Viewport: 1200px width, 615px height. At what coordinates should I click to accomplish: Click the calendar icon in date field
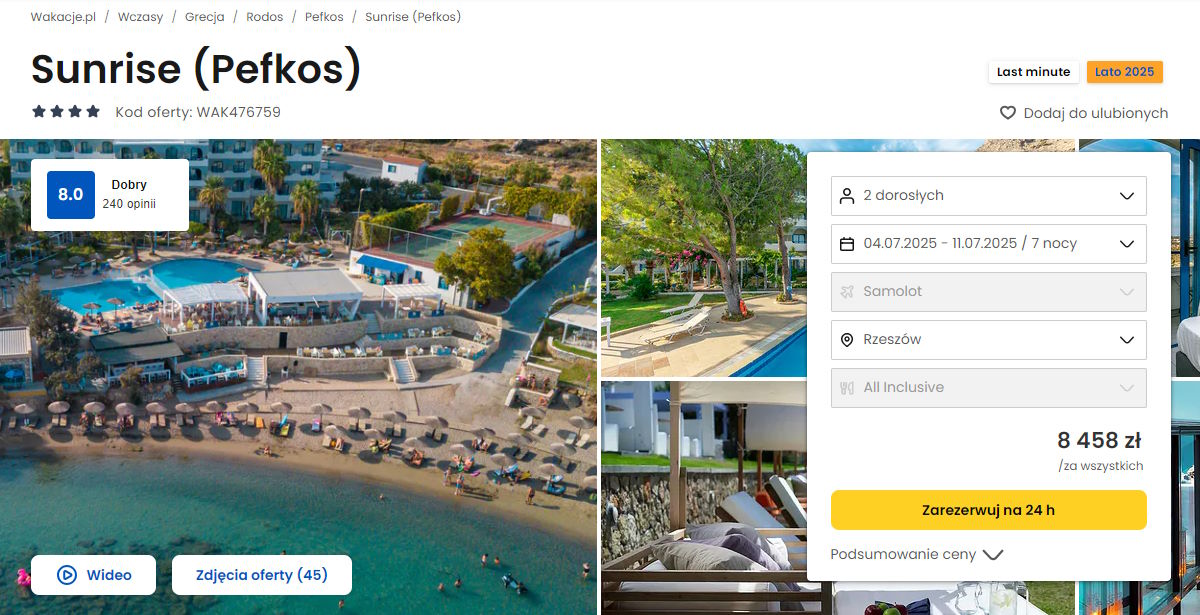(847, 243)
